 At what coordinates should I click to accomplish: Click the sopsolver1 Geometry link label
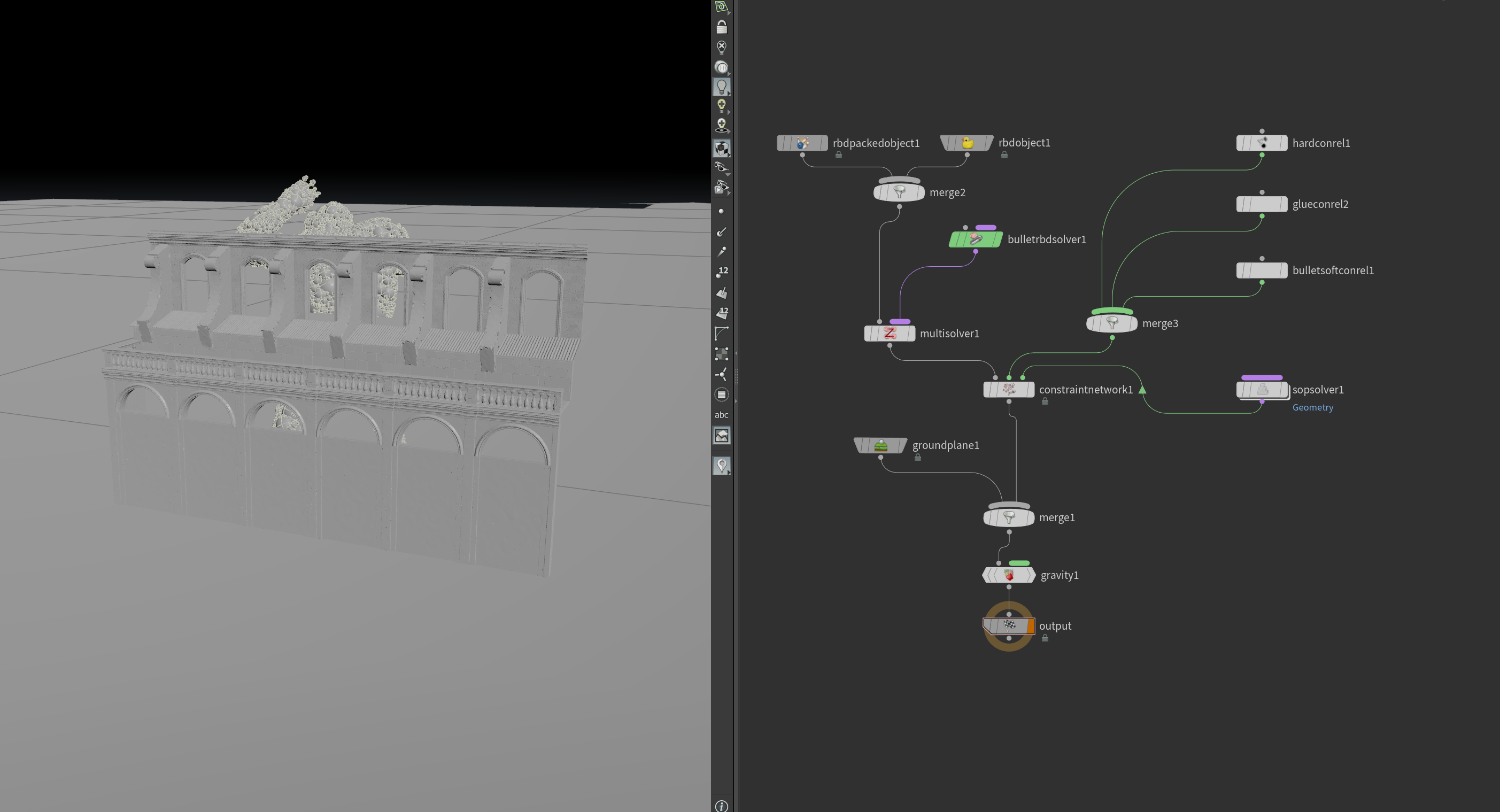pos(1312,407)
